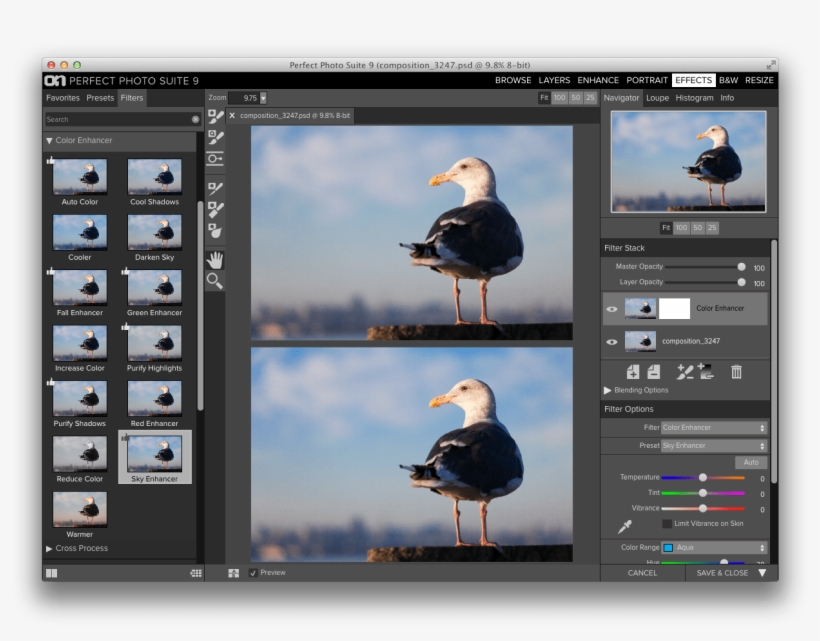This screenshot has height=641, width=820.
Task: Pick the eyedropper tool in Filter Options
Action: click(625, 525)
